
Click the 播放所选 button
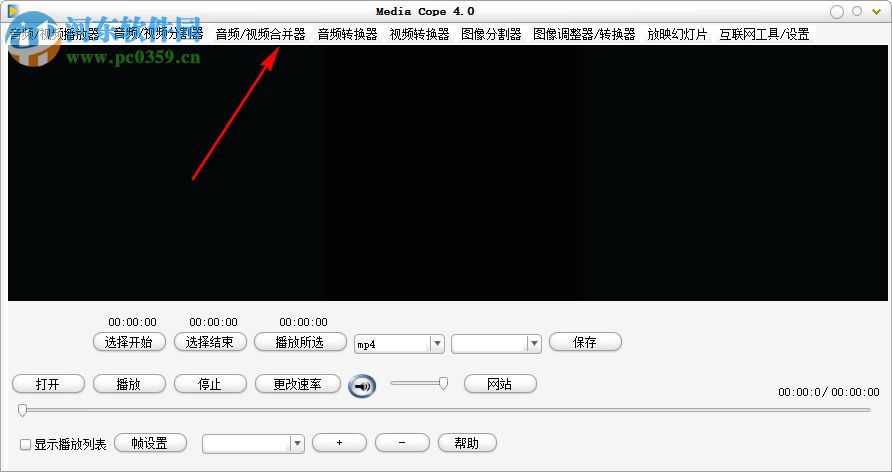click(300, 342)
